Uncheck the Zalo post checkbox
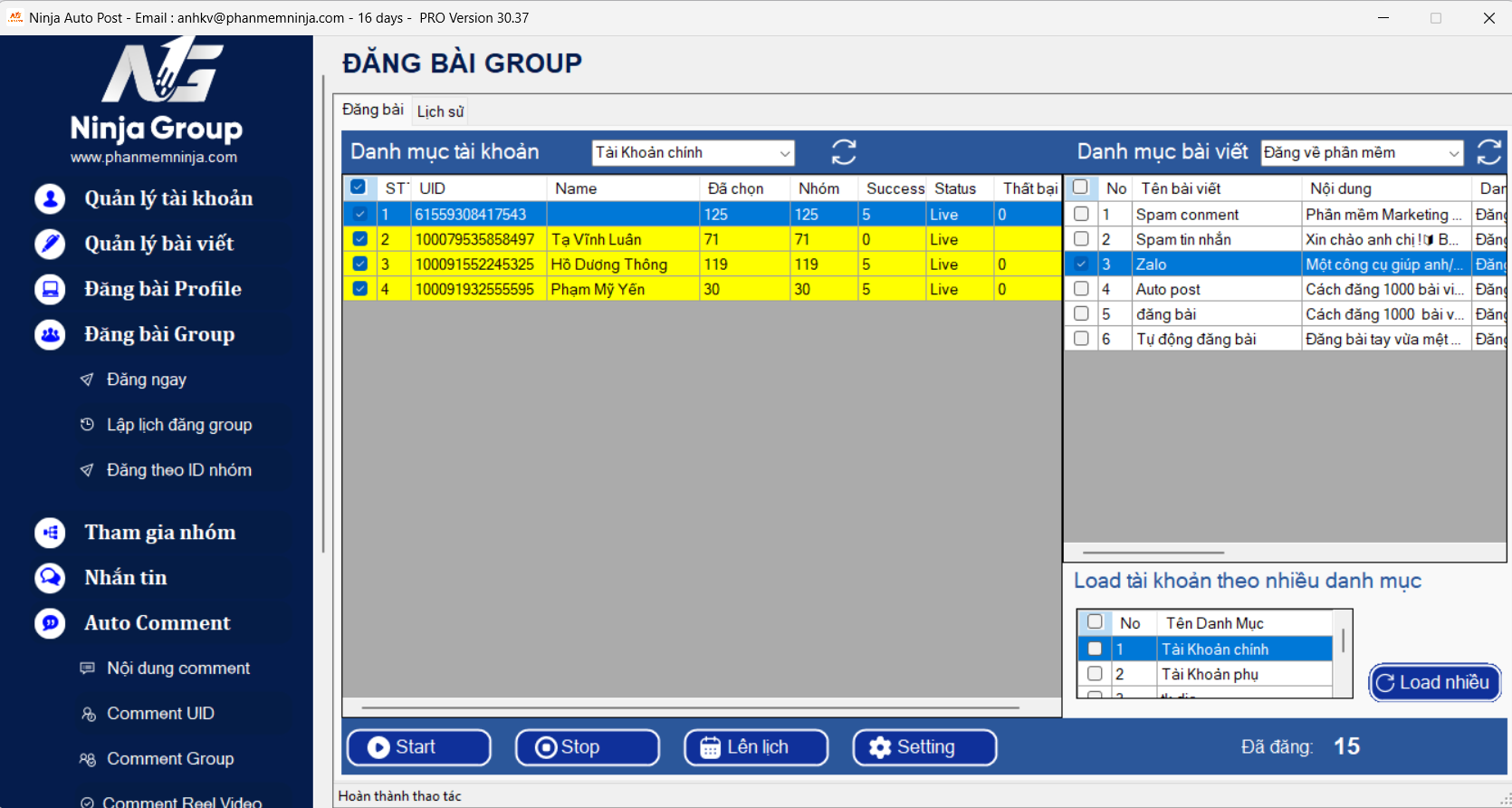Viewport: 1512px width, 808px height. (x=1081, y=265)
